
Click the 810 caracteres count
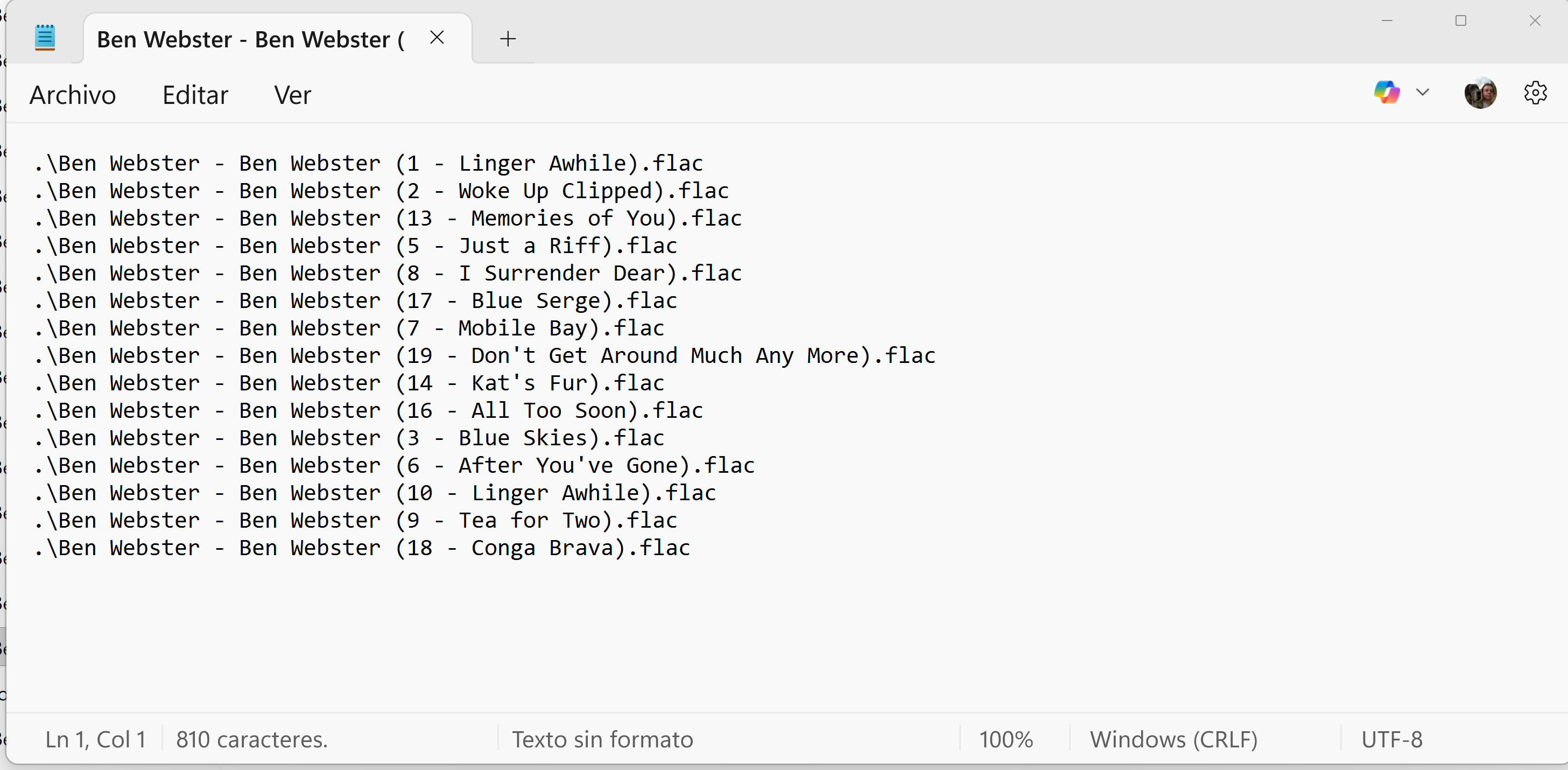(251, 739)
